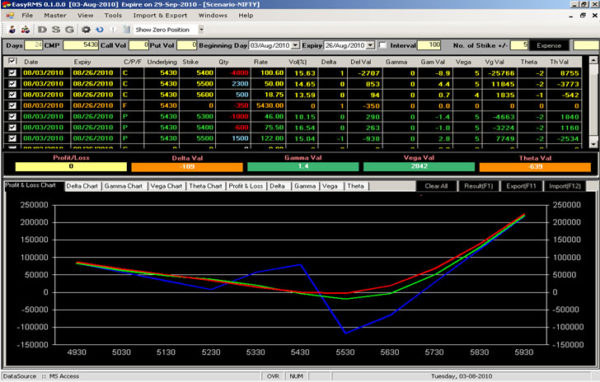Open the Help menu
This screenshot has width=600, height=382.
tap(246, 15)
